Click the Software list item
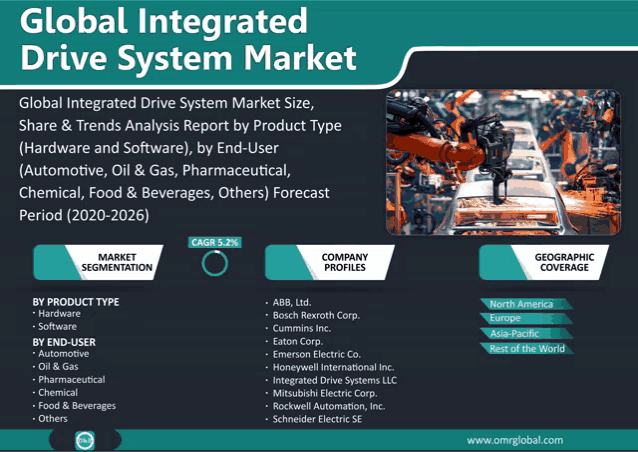Viewport: 638px width, 452px height. click(57, 326)
